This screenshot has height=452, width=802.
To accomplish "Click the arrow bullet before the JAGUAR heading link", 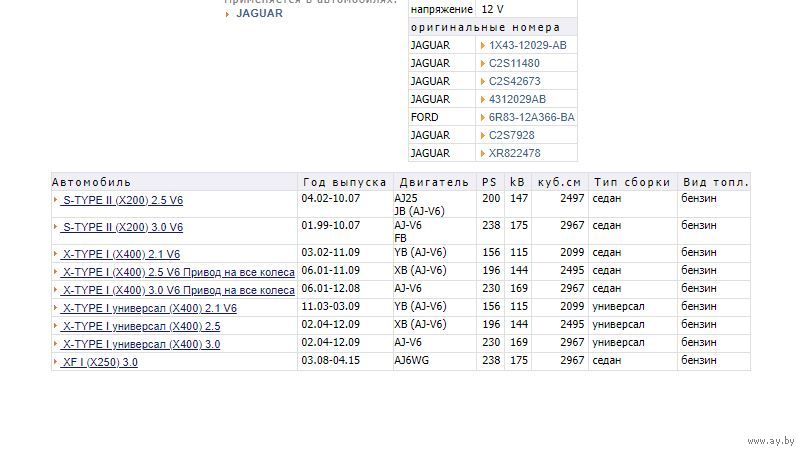I will pyautogui.click(x=228, y=14).
